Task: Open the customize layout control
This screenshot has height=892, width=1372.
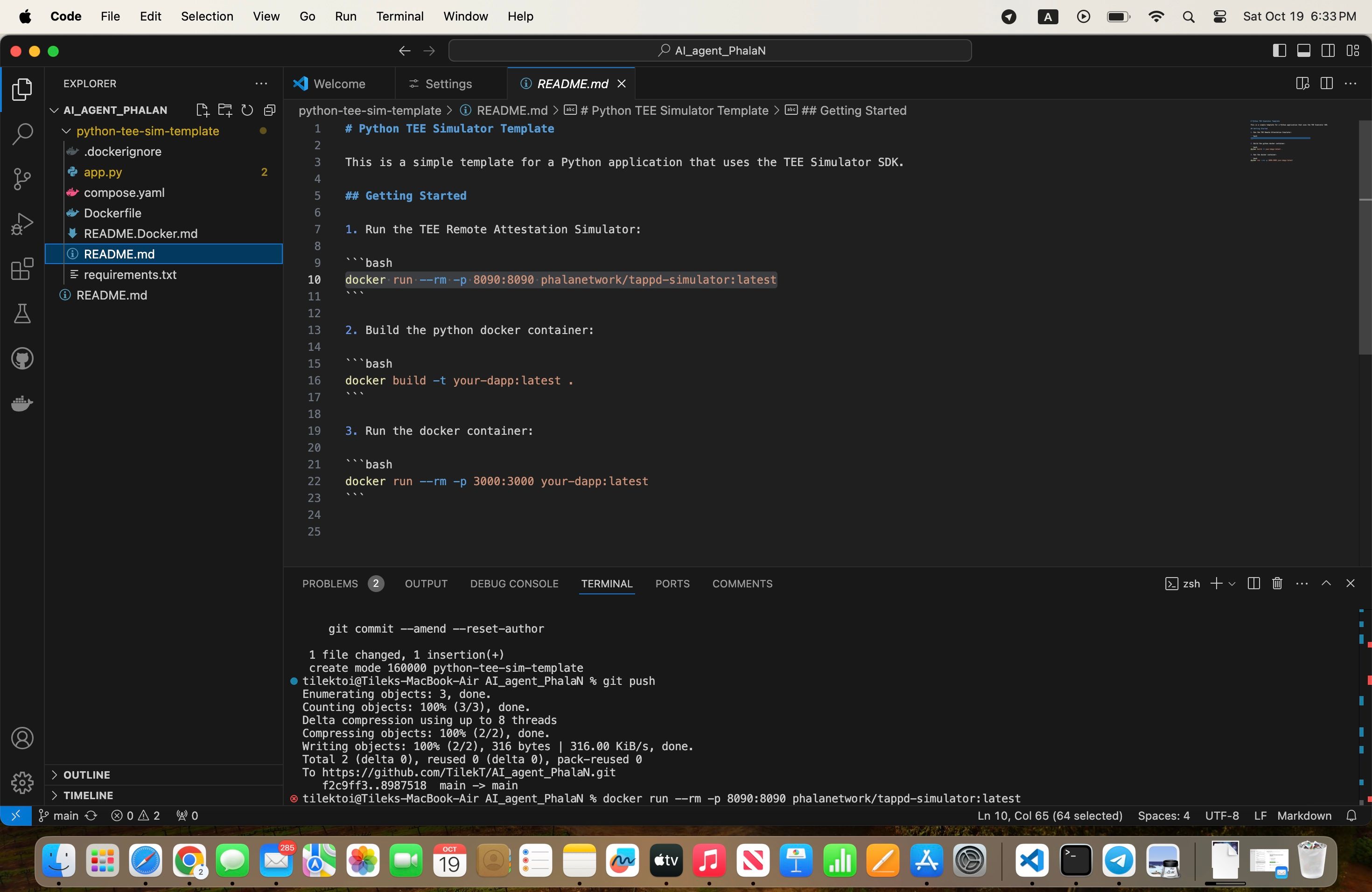Action: [1353, 51]
